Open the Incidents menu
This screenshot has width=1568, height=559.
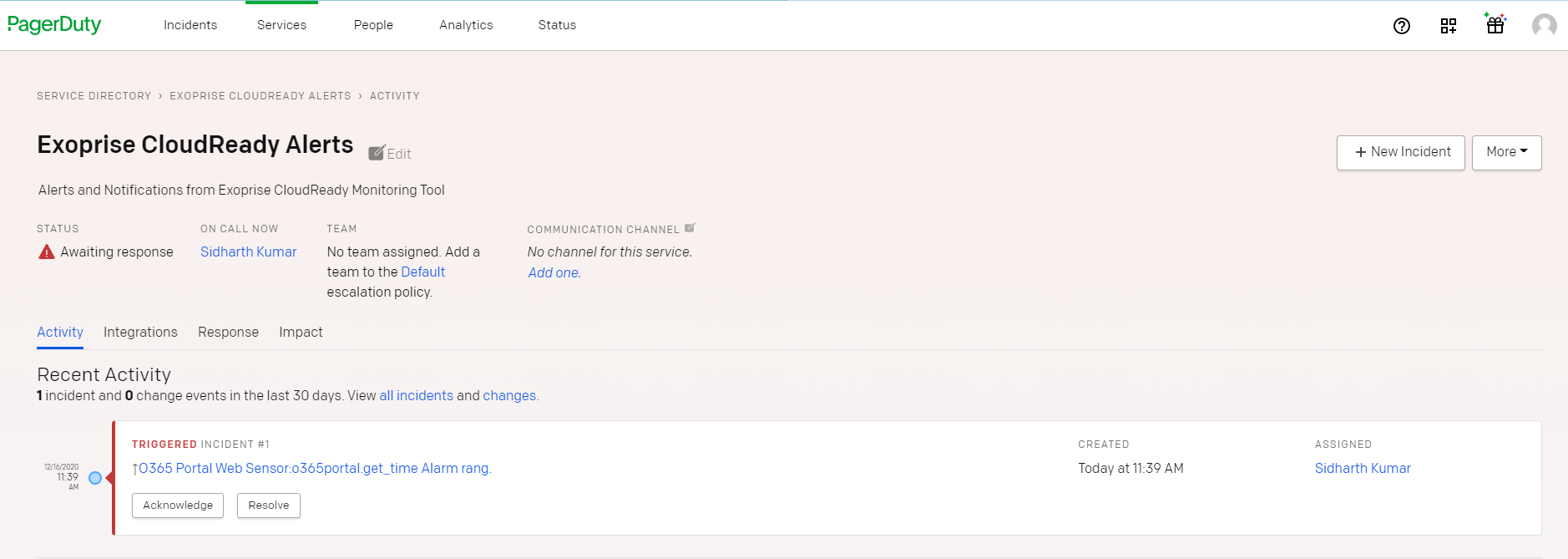(x=190, y=25)
